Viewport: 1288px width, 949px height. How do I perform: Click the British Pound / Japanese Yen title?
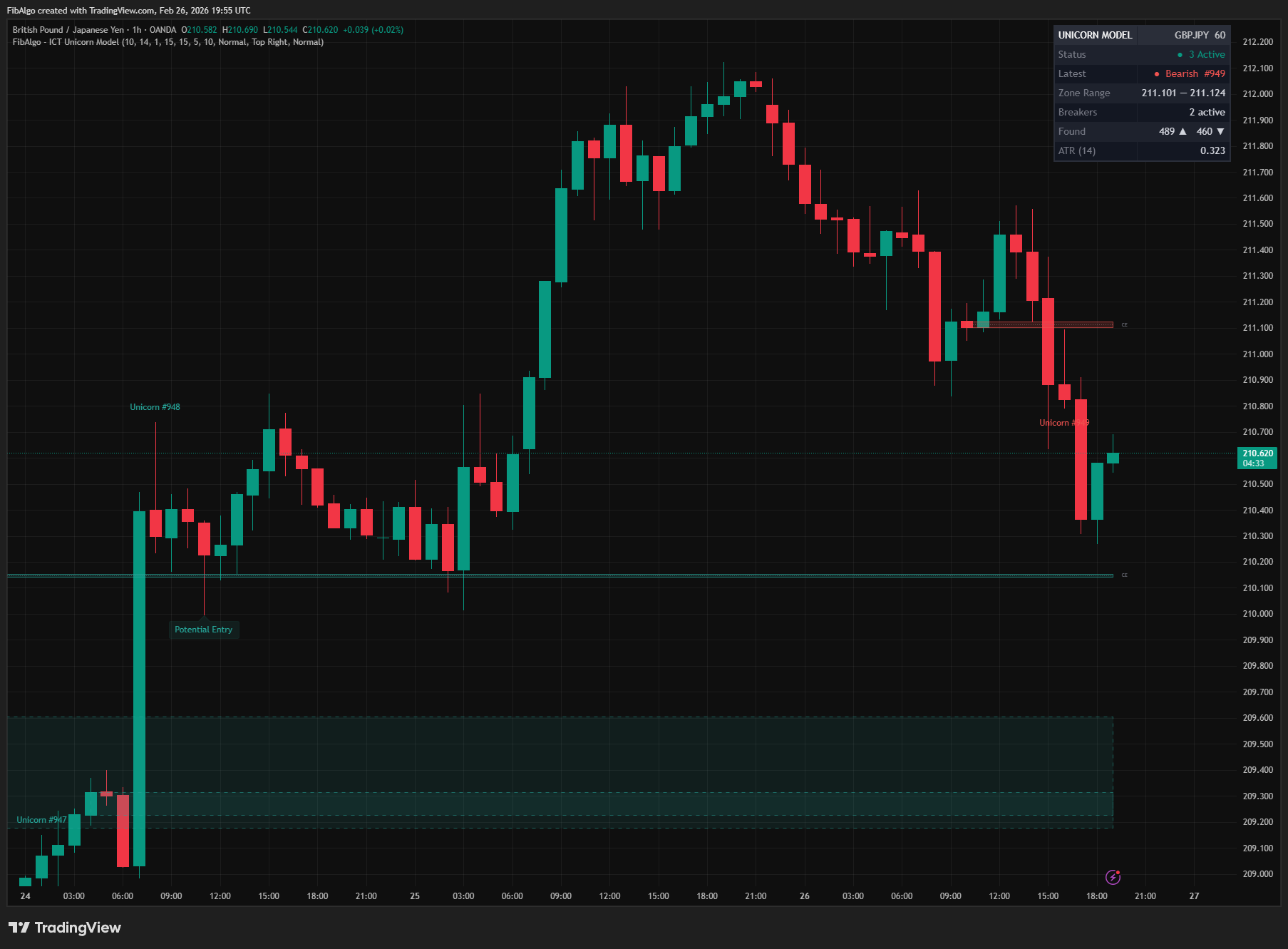click(68, 30)
